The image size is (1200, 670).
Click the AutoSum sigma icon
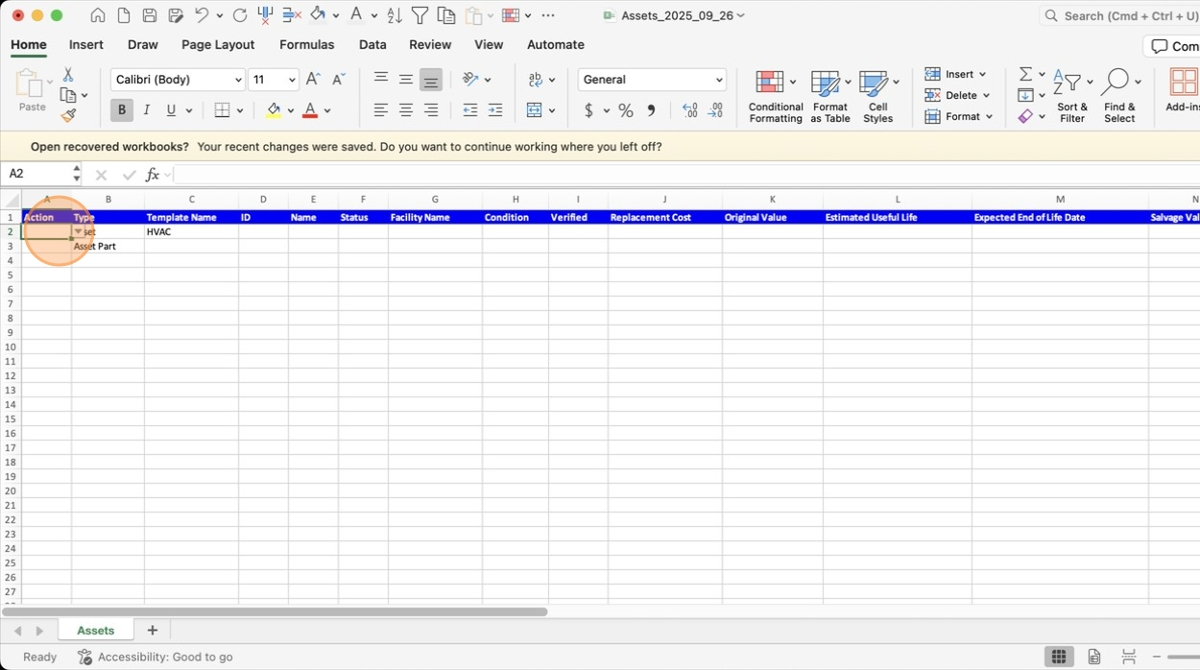tap(1025, 74)
